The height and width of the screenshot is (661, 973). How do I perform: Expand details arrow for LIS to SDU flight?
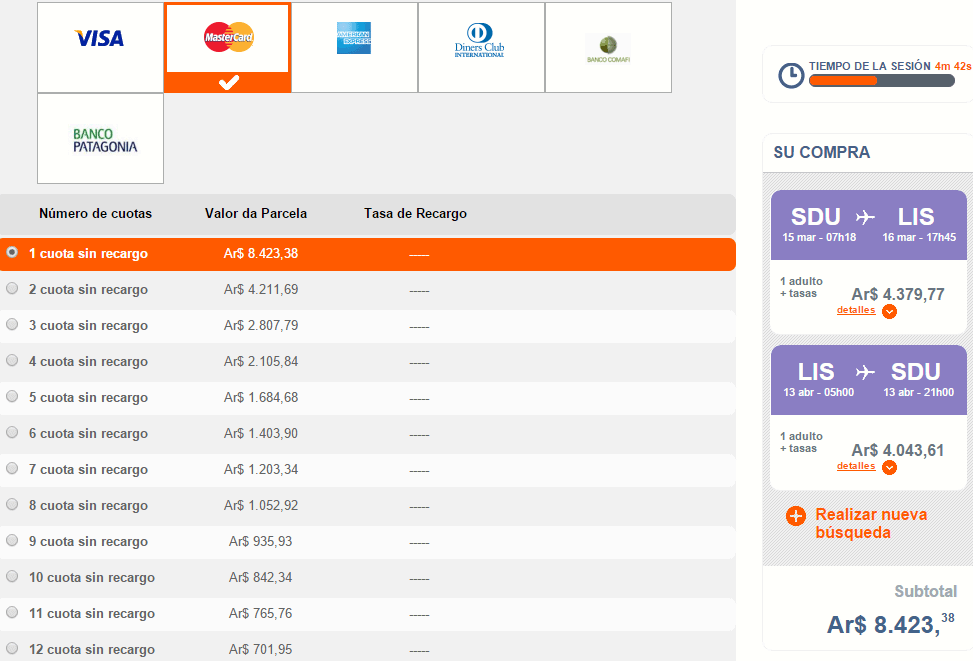[889, 467]
